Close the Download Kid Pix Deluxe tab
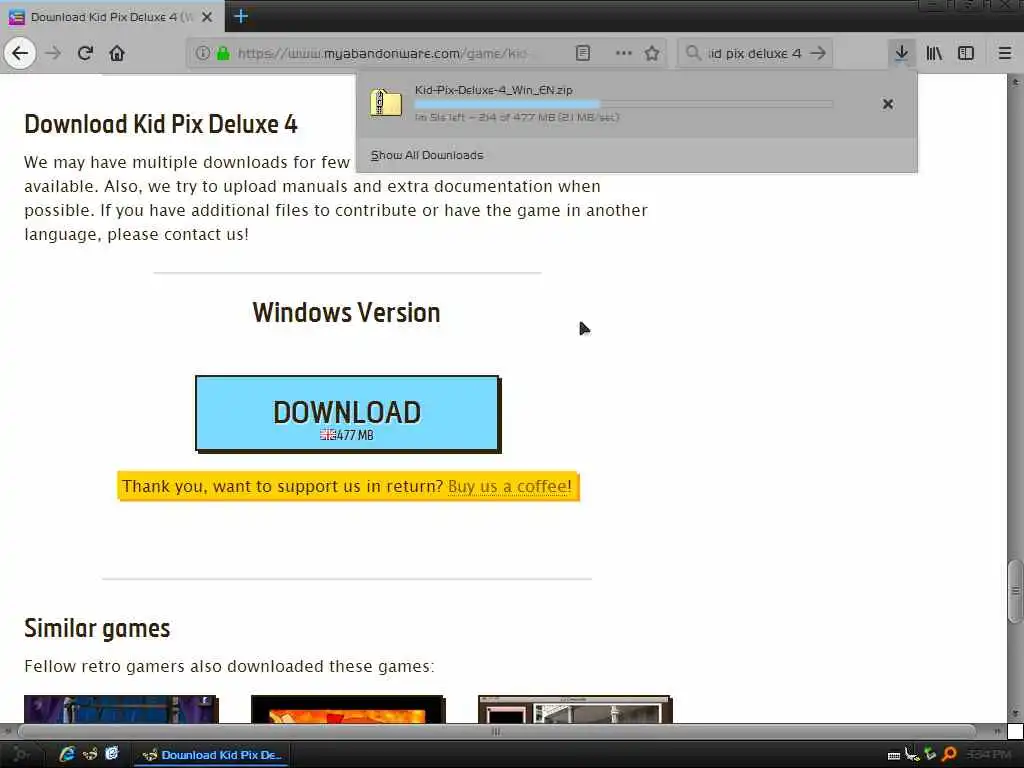This screenshot has height=768, width=1024. (207, 17)
